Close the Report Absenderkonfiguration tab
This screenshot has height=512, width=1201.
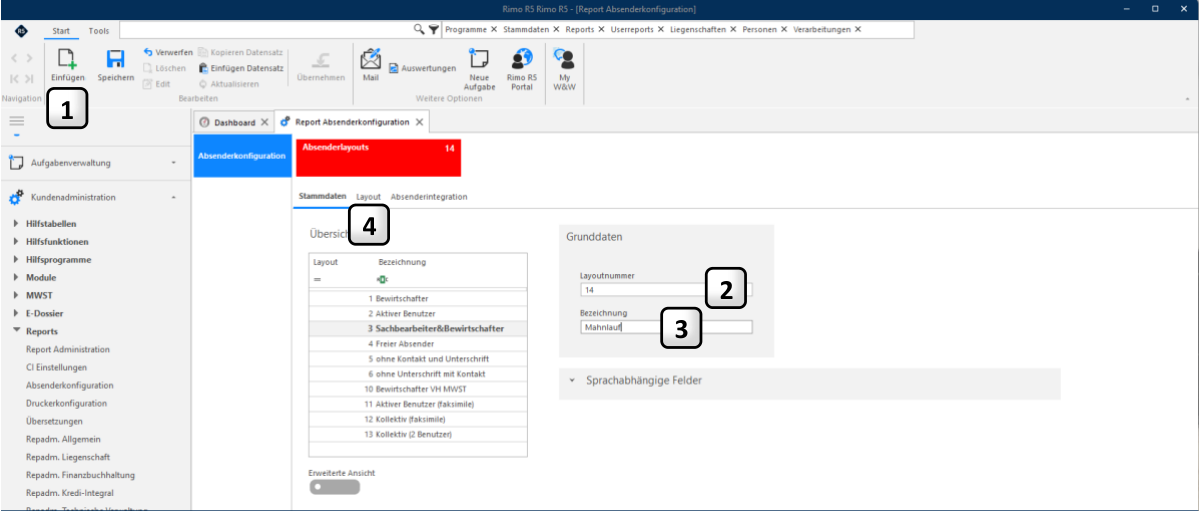tap(420, 122)
